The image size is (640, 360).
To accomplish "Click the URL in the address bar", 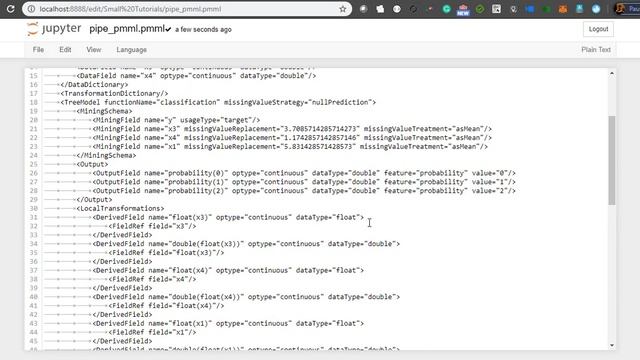I will tap(131, 9).
